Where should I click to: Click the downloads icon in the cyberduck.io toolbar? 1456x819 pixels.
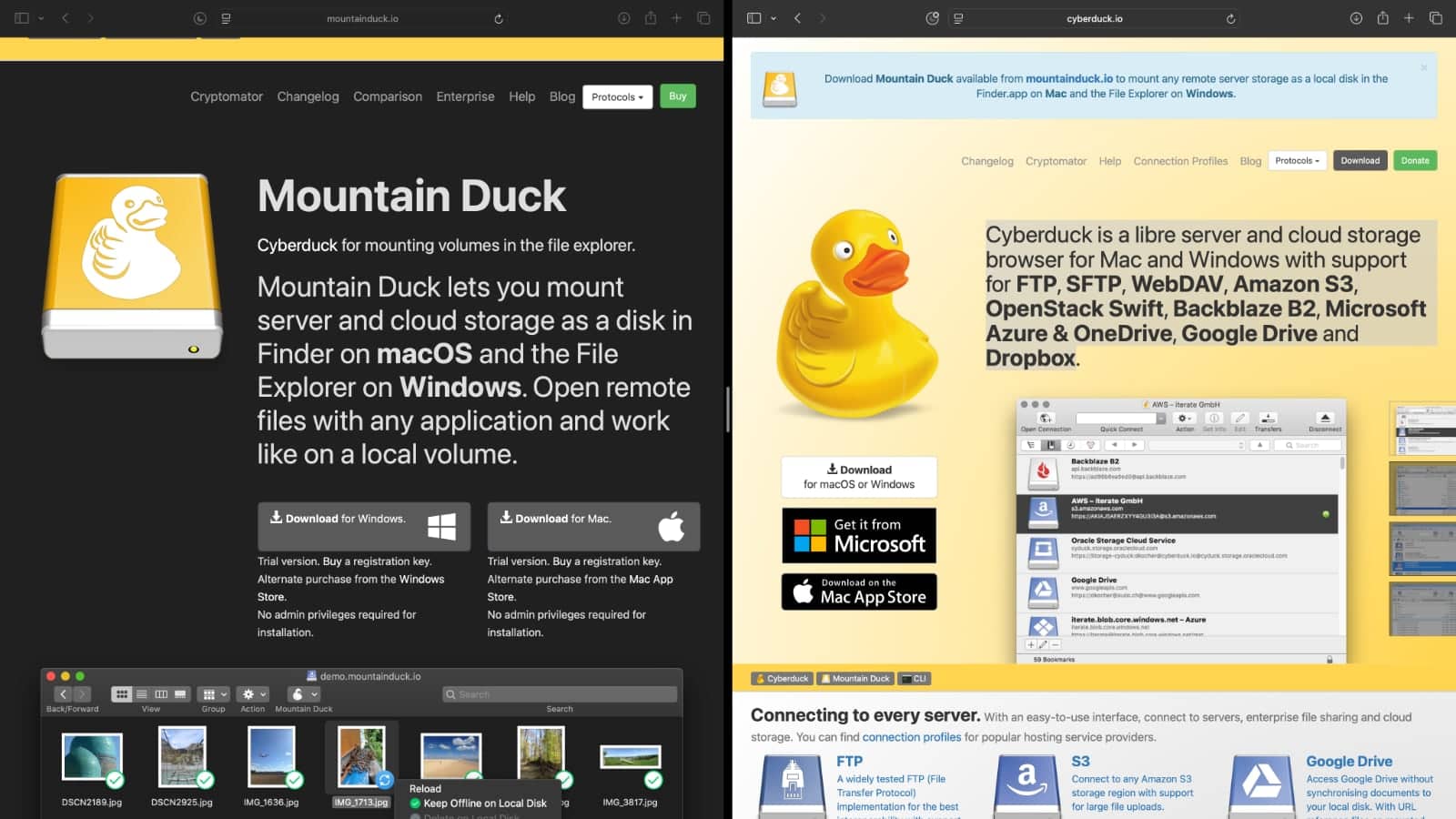click(x=1356, y=18)
